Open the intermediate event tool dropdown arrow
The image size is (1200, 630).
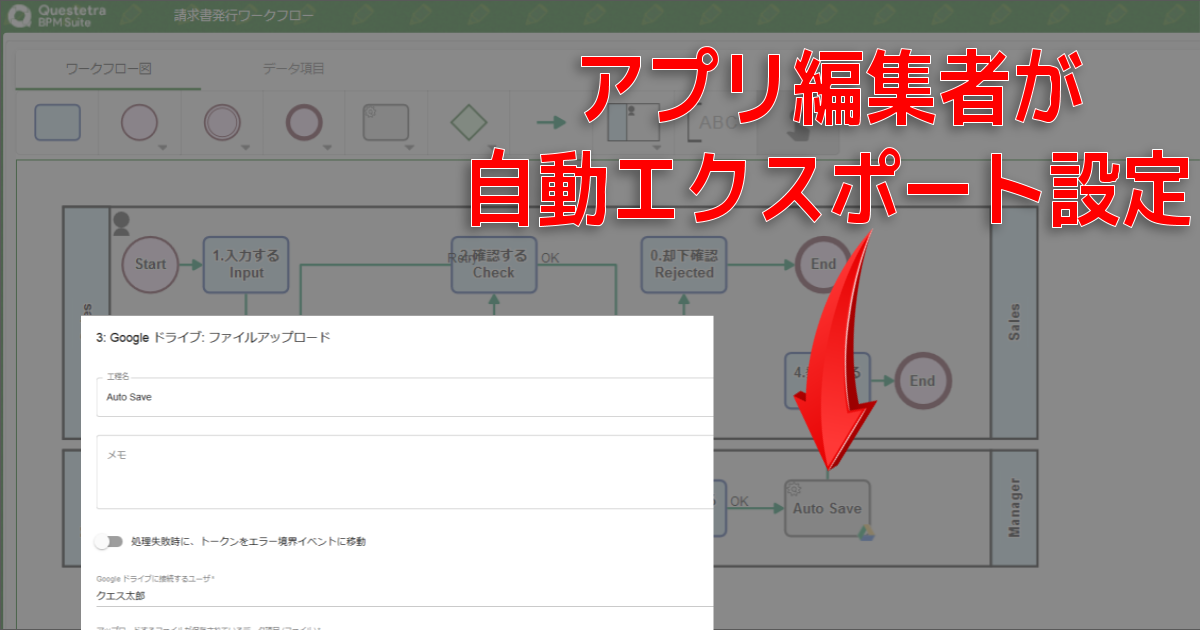point(244,148)
